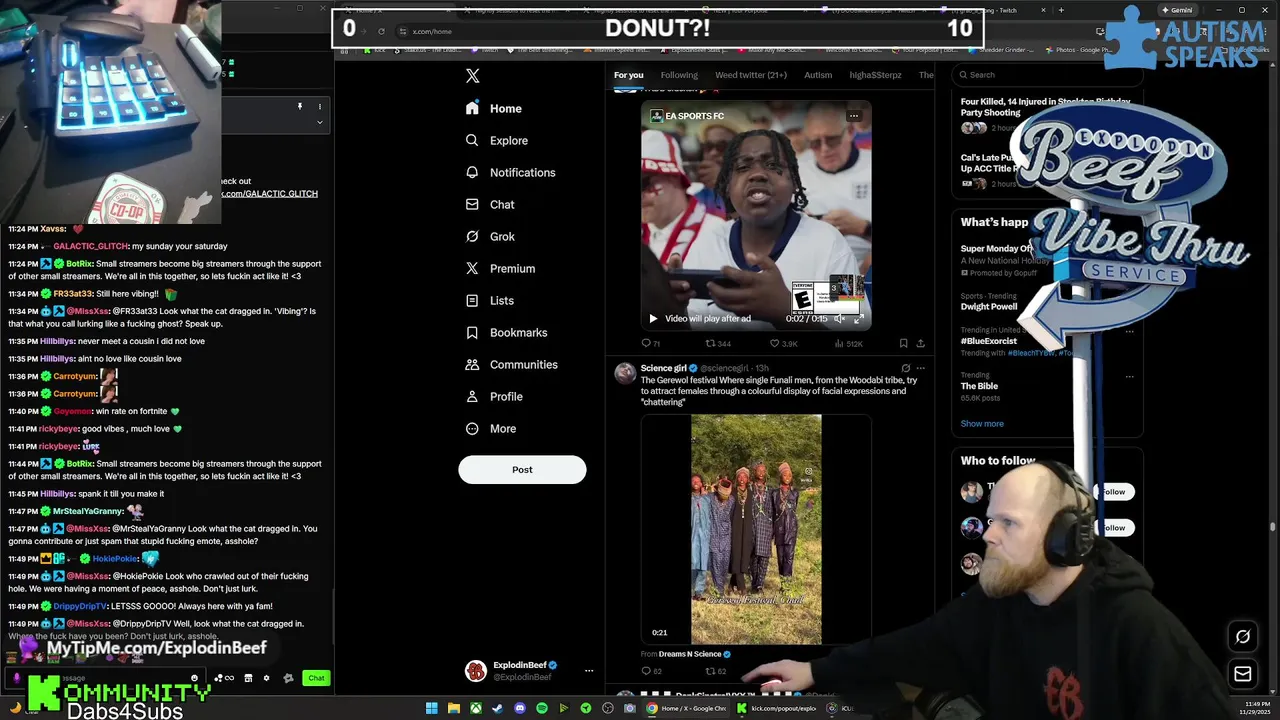Repost the EA SPORTS FC post
The image size is (1280, 720).
pyautogui.click(x=718, y=343)
